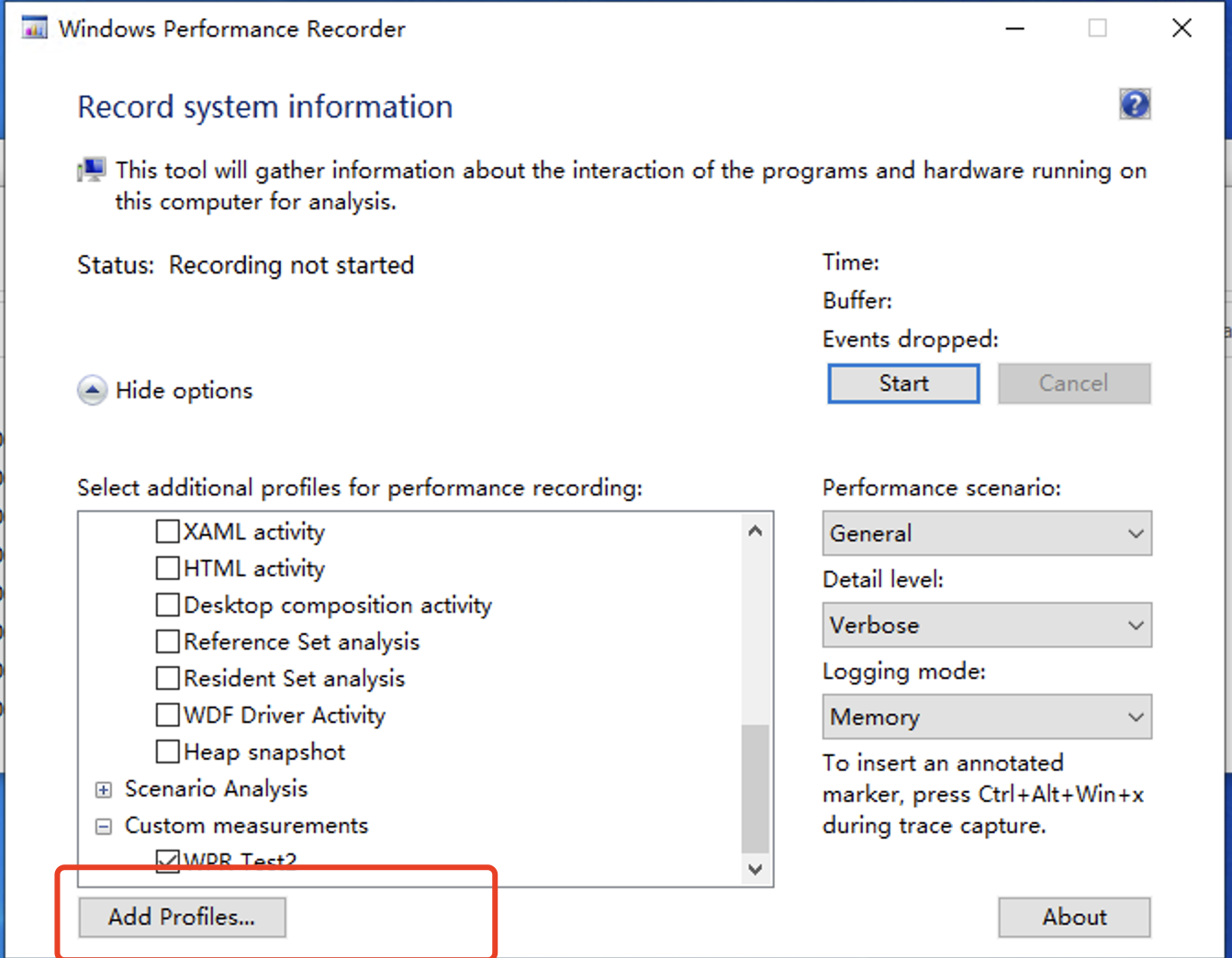The image size is (1232, 958).
Task: Check the WDF Driver Activity box
Action: click(167, 716)
